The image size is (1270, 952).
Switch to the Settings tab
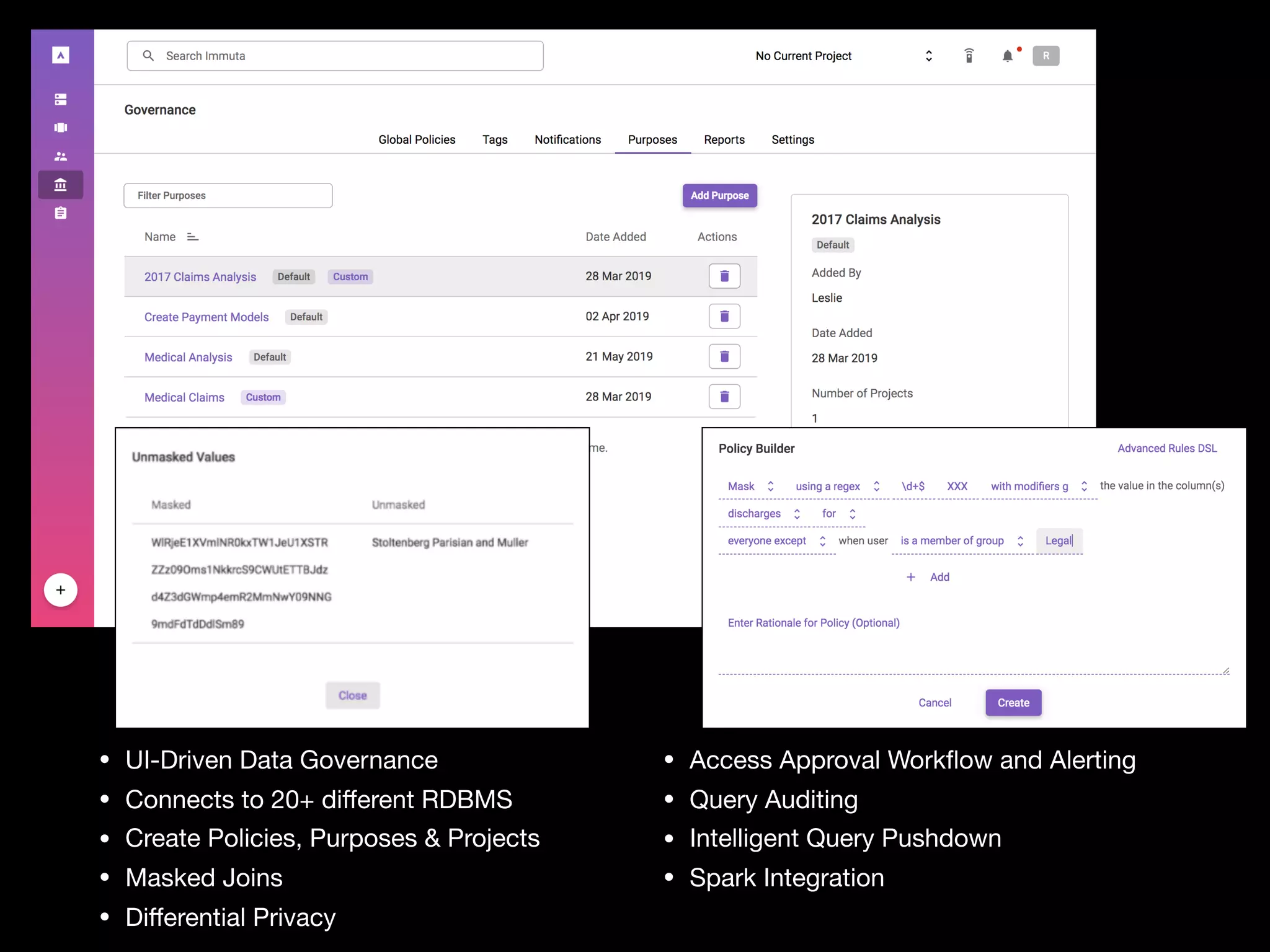[793, 140]
